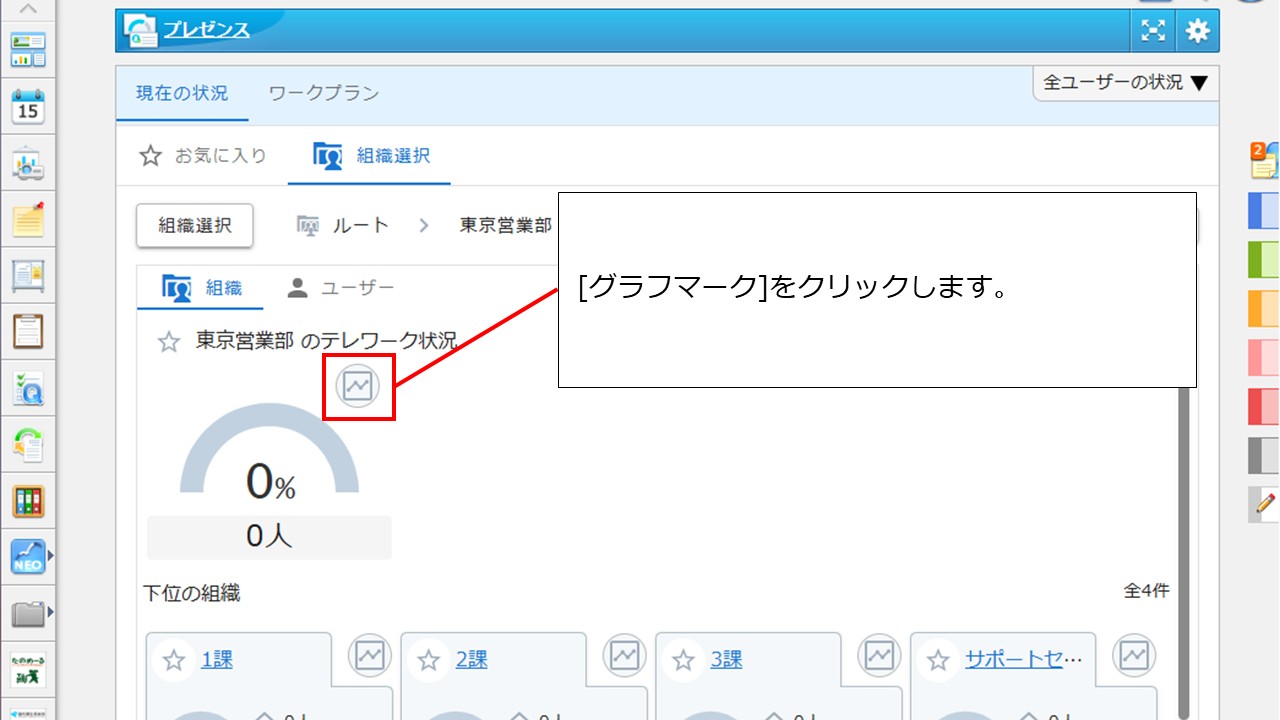Collapse the sidebar with the up chevron
The image size is (1280, 720).
(x=28, y=9)
